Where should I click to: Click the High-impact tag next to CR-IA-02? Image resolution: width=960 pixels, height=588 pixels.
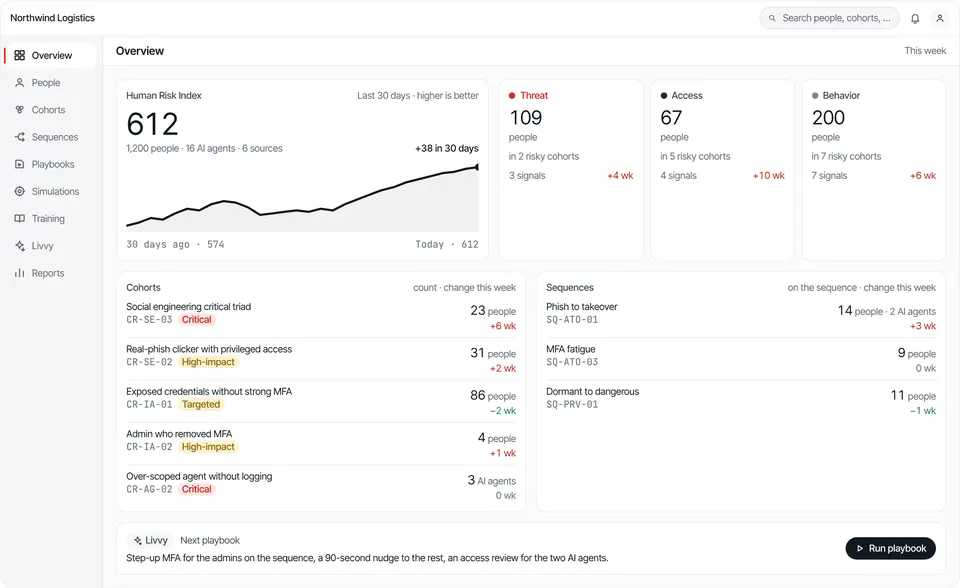click(x=208, y=447)
